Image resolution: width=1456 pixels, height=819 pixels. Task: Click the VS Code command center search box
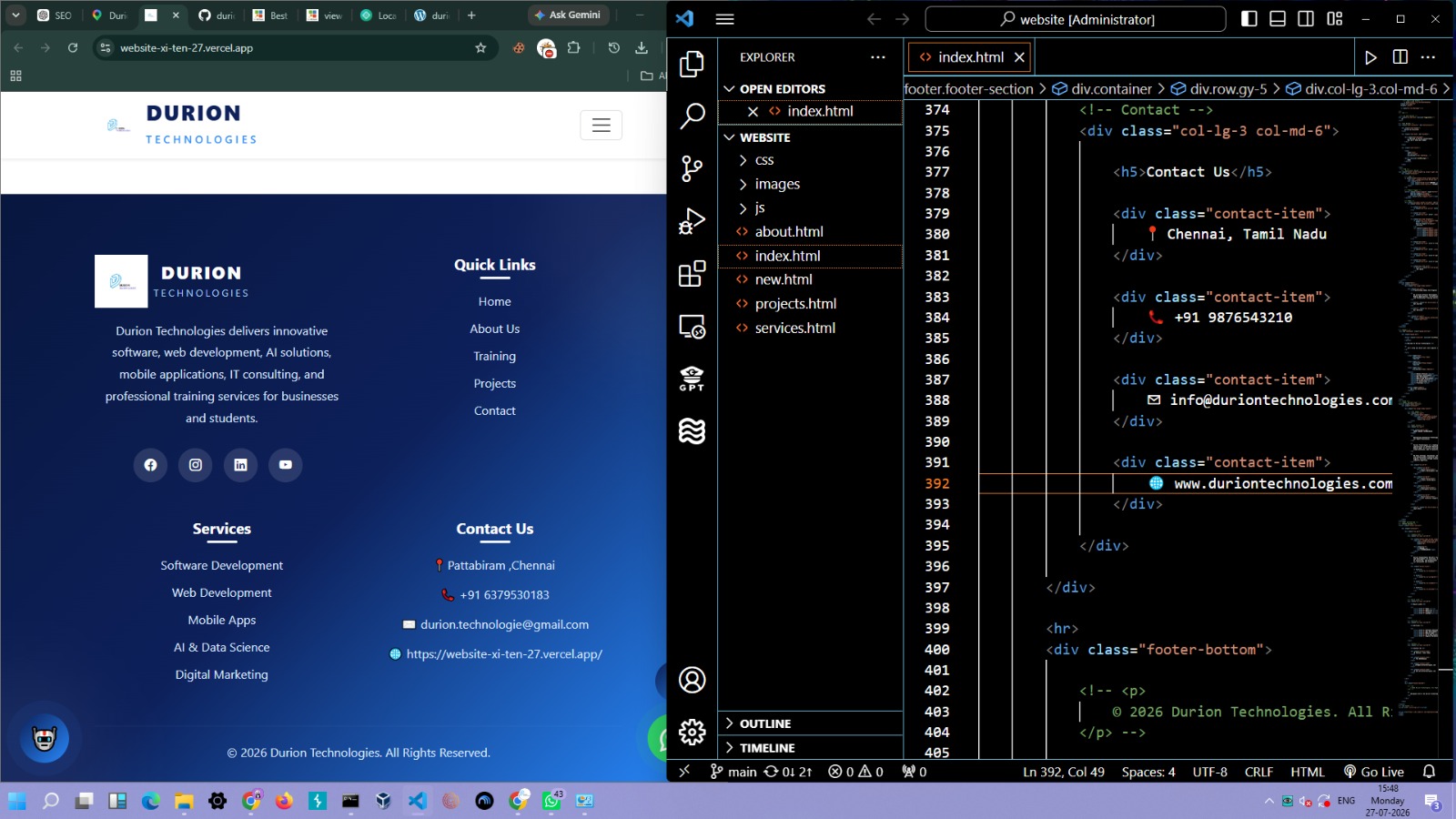(x=1076, y=19)
